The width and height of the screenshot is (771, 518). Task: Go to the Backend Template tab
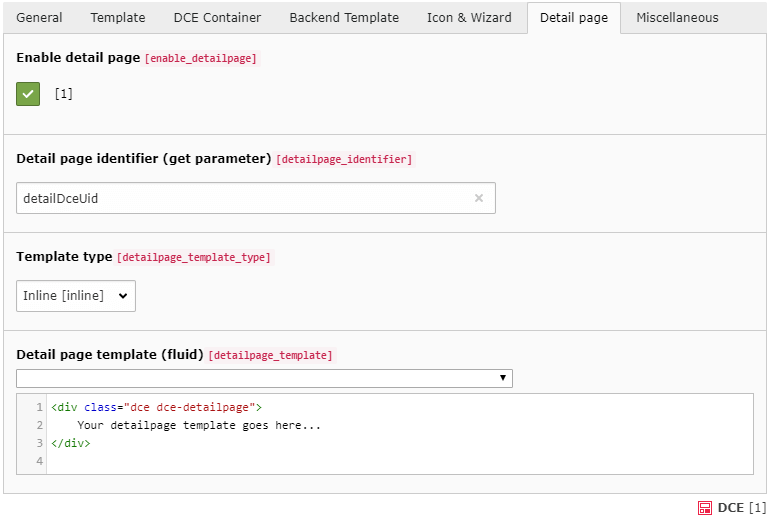tap(344, 18)
